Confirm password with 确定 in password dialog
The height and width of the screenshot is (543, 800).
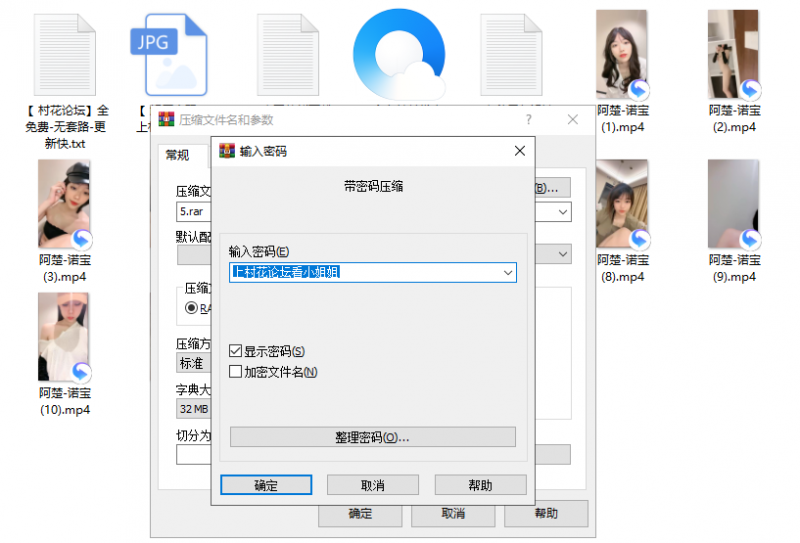pyautogui.click(x=266, y=485)
